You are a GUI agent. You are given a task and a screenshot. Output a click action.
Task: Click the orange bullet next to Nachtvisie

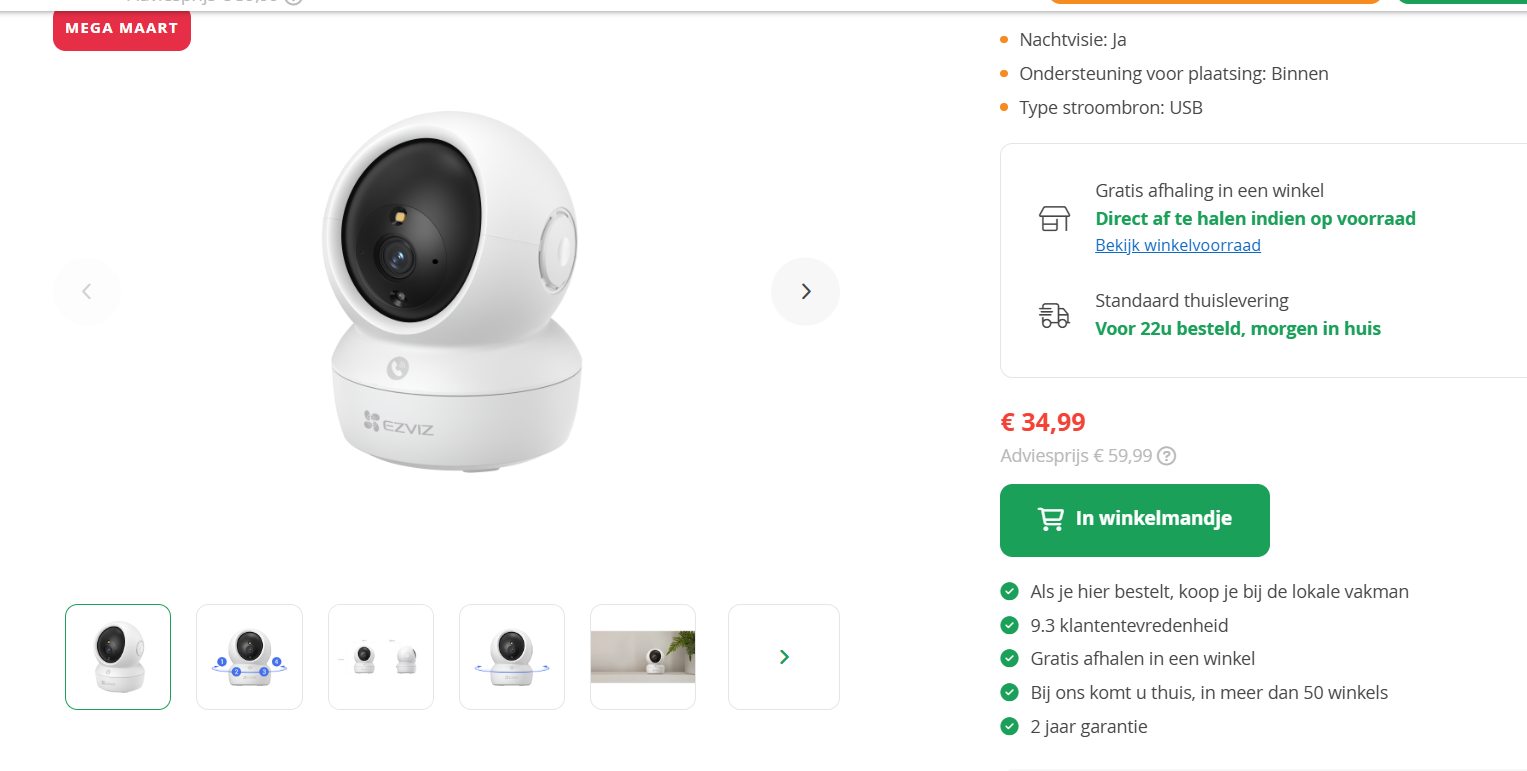click(x=1002, y=40)
